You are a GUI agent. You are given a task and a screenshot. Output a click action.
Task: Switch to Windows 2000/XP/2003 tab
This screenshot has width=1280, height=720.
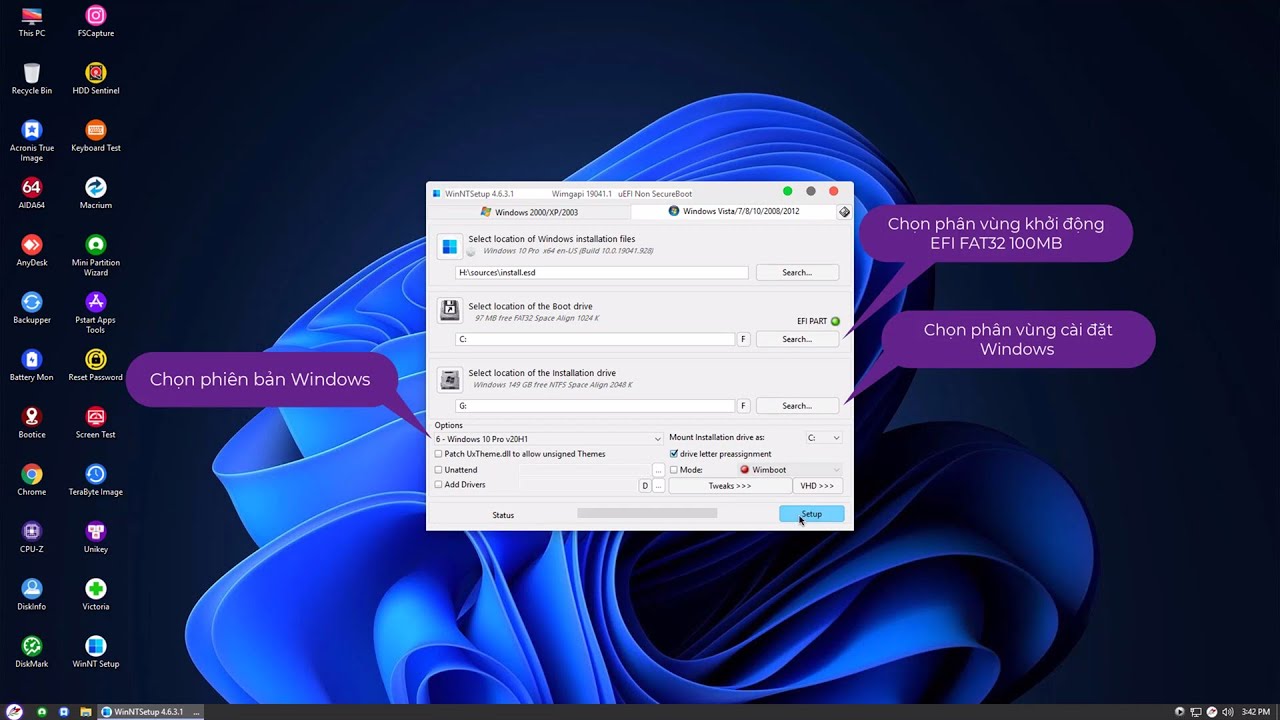click(528, 212)
